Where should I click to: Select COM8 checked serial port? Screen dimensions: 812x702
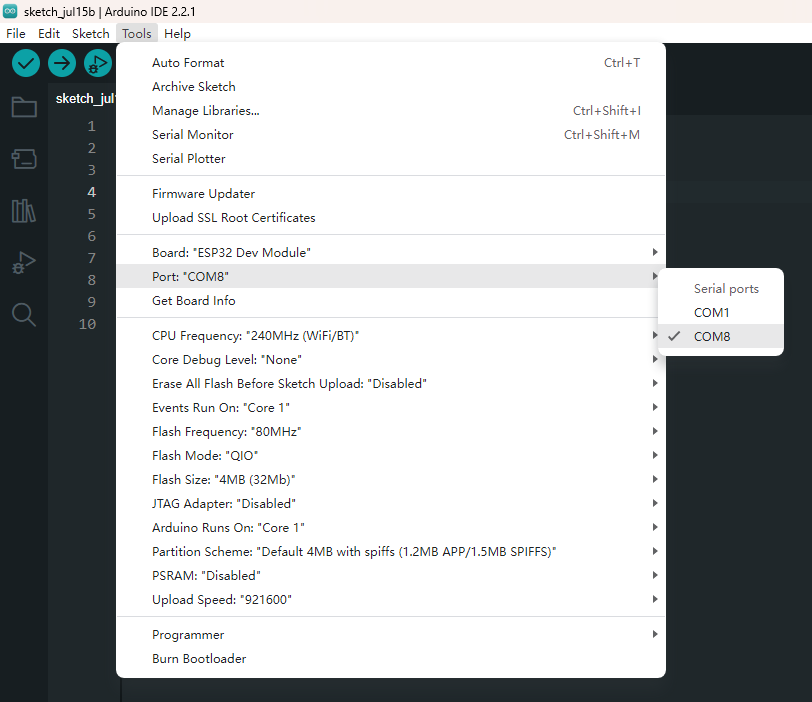coord(720,337)
